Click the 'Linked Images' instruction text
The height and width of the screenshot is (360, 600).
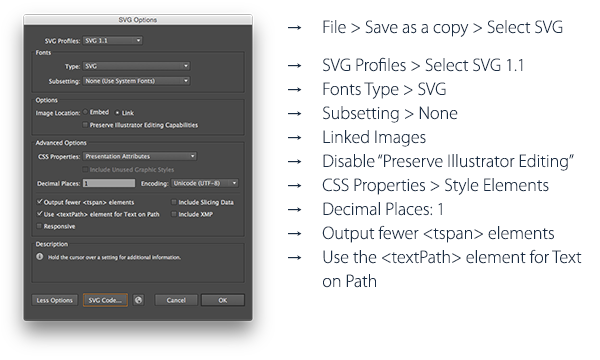(x=374, y=138)
